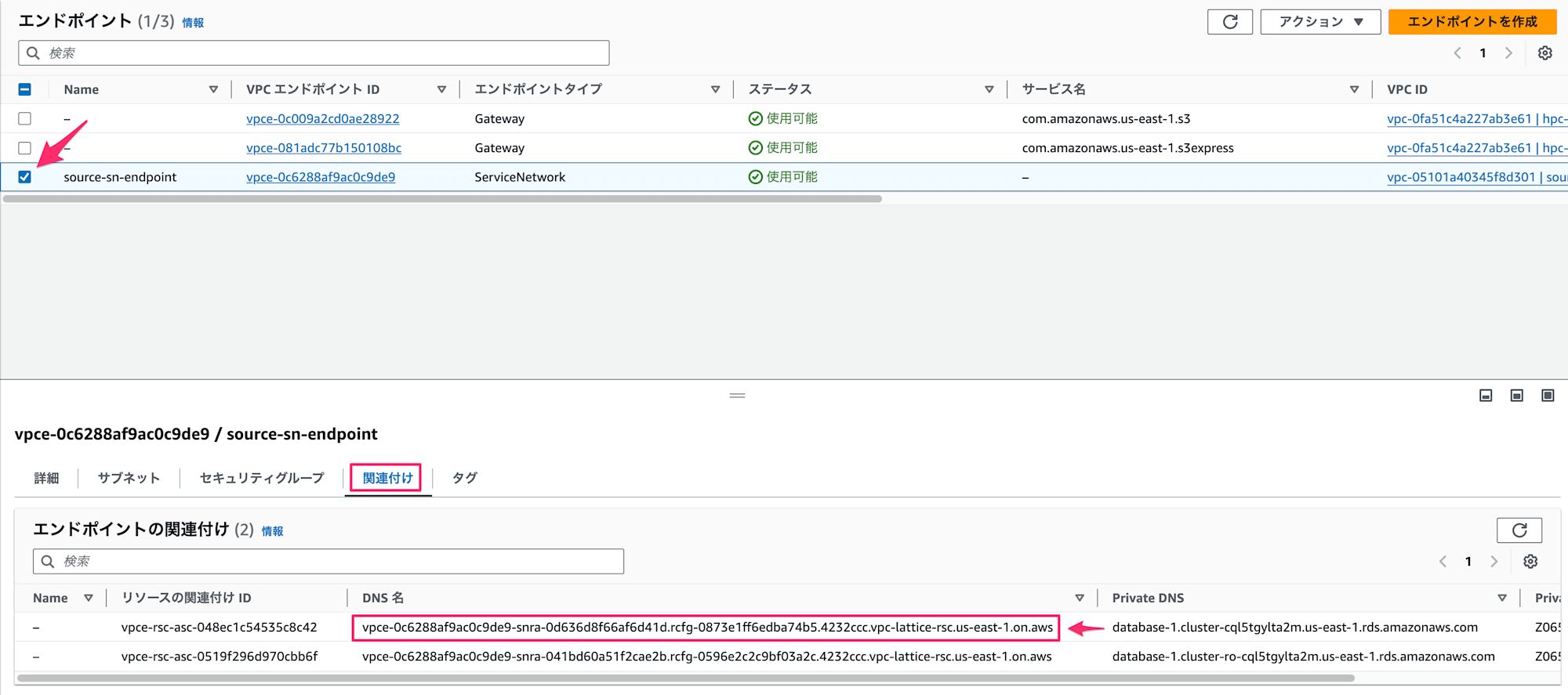Click vpce-rsc-asc-0519f296d970cbb6f association ID
This screenshot has height=695, width=1568.
click(x=219, y=657)
